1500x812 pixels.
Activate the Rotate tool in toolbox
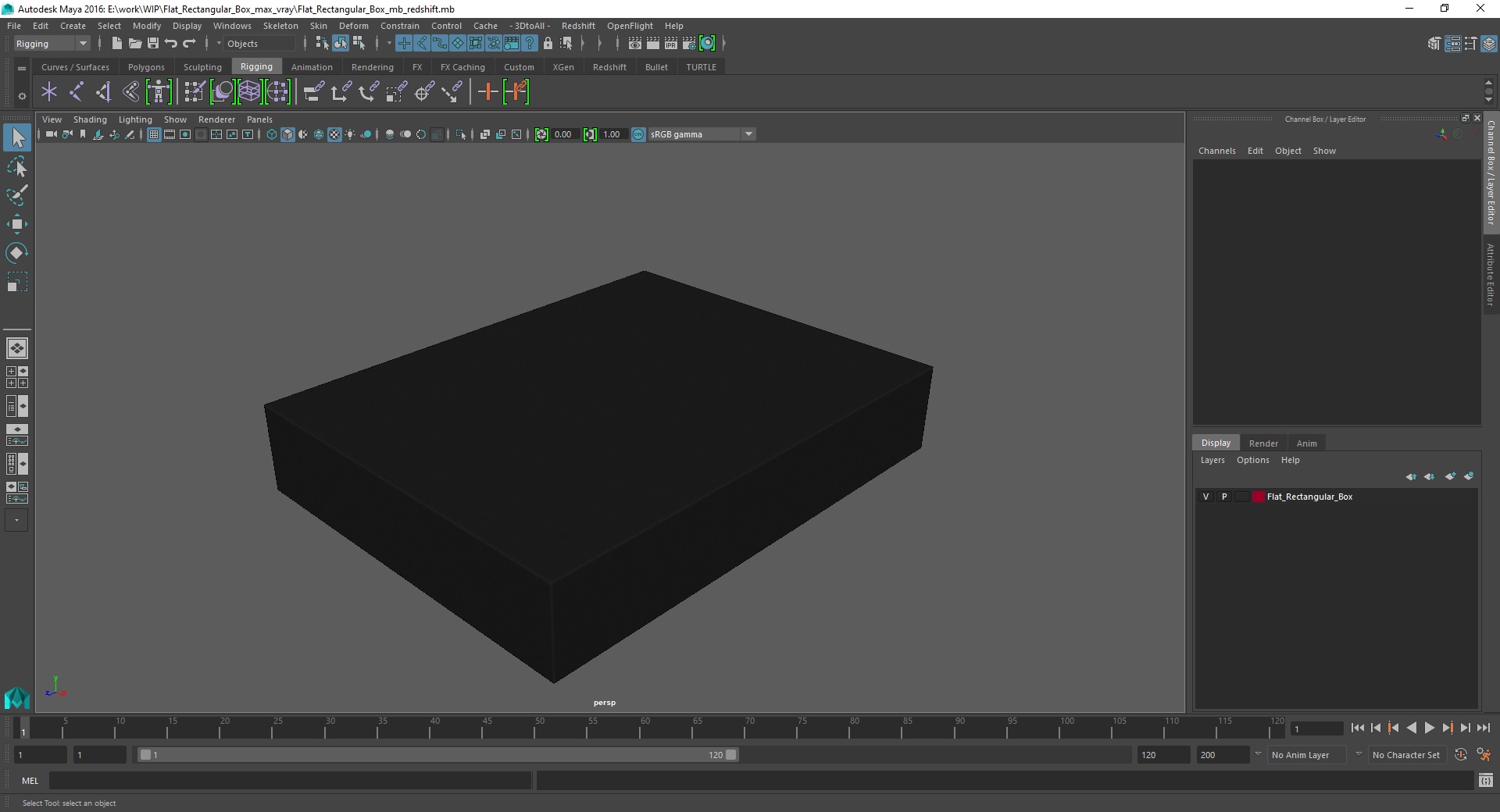pyautogui.click(x=17, y=253)
